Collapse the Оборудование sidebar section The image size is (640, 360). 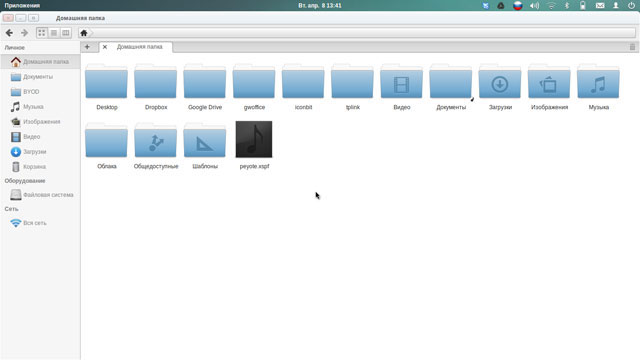tap(25, 181)
